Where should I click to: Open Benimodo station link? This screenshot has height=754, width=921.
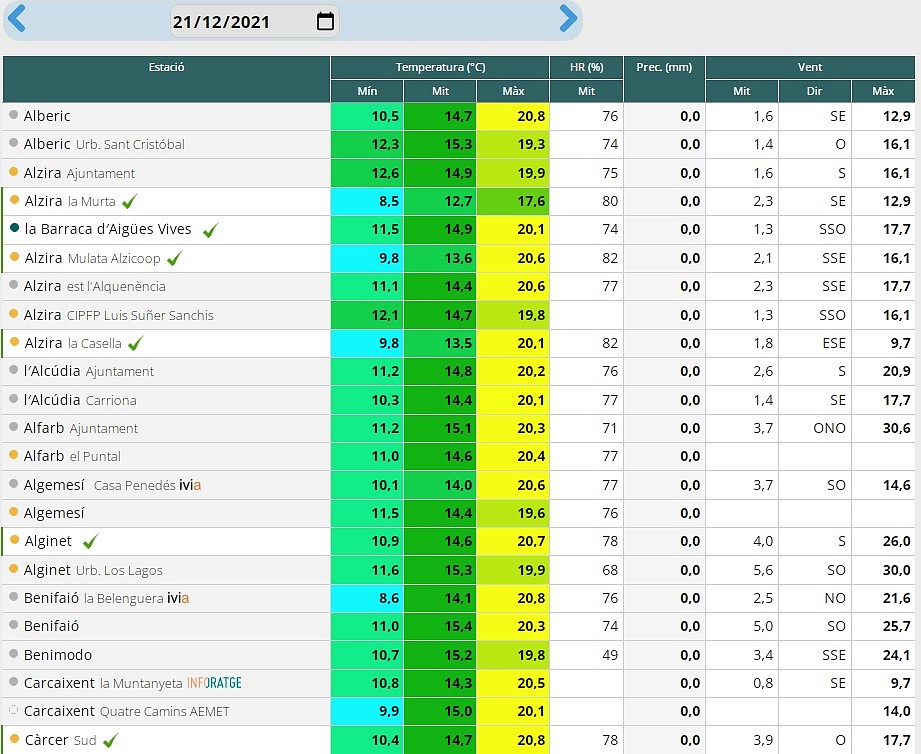58,655
